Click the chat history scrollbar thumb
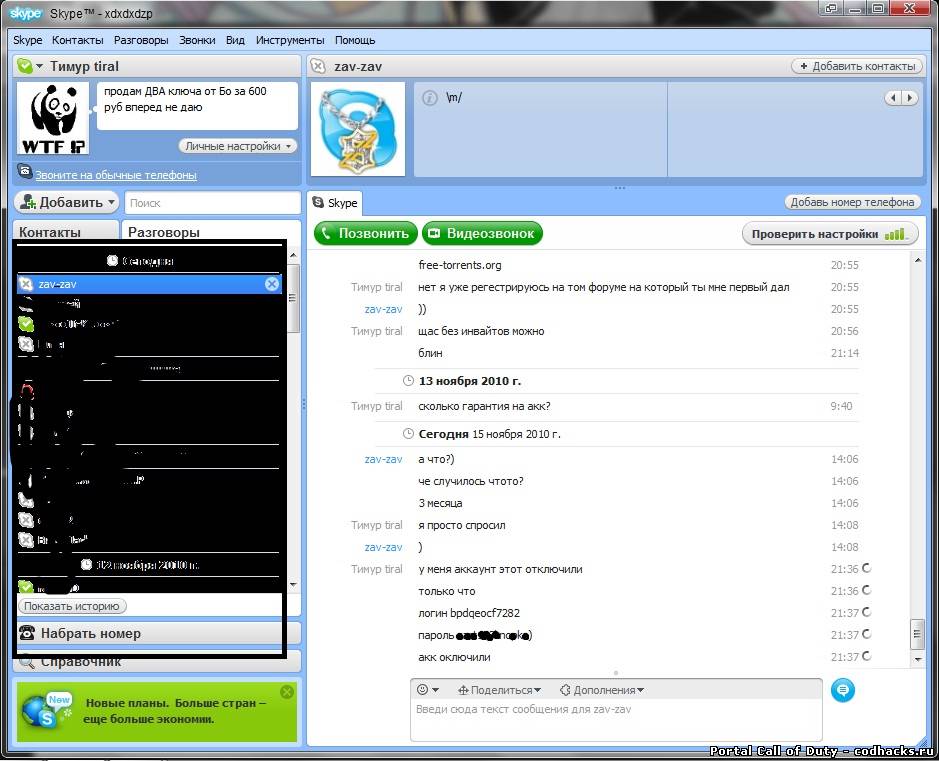This screenshot has height=761, width=939. point(917,635)
